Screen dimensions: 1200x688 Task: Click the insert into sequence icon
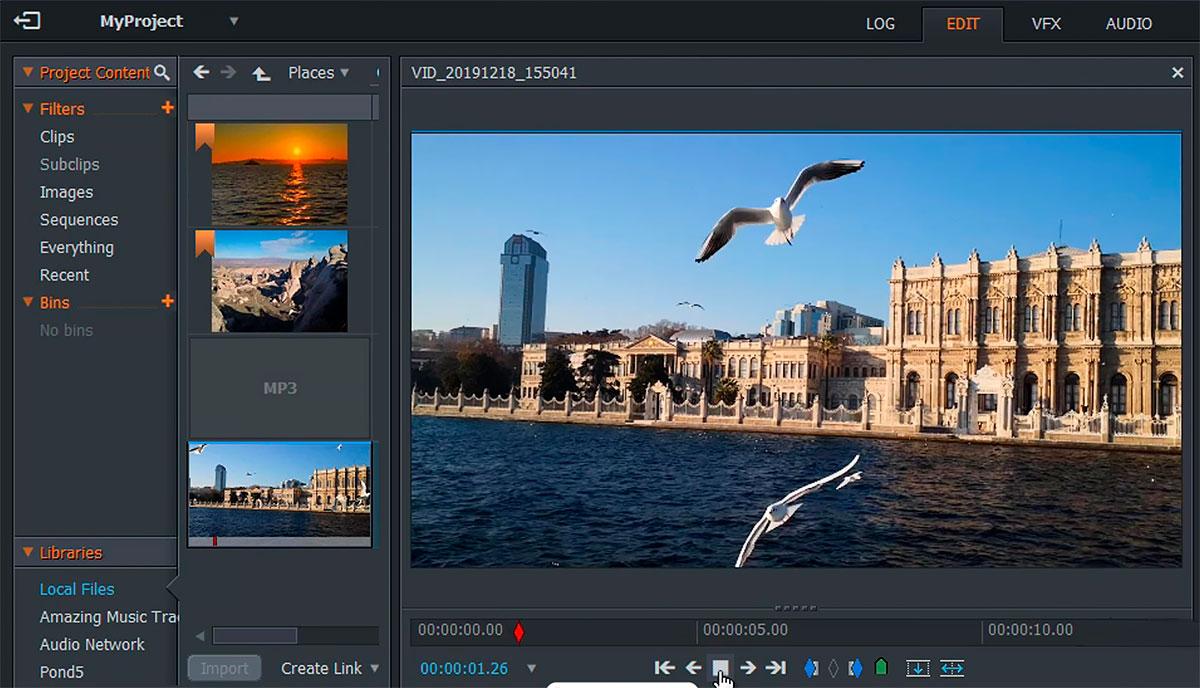pos(917,668)
